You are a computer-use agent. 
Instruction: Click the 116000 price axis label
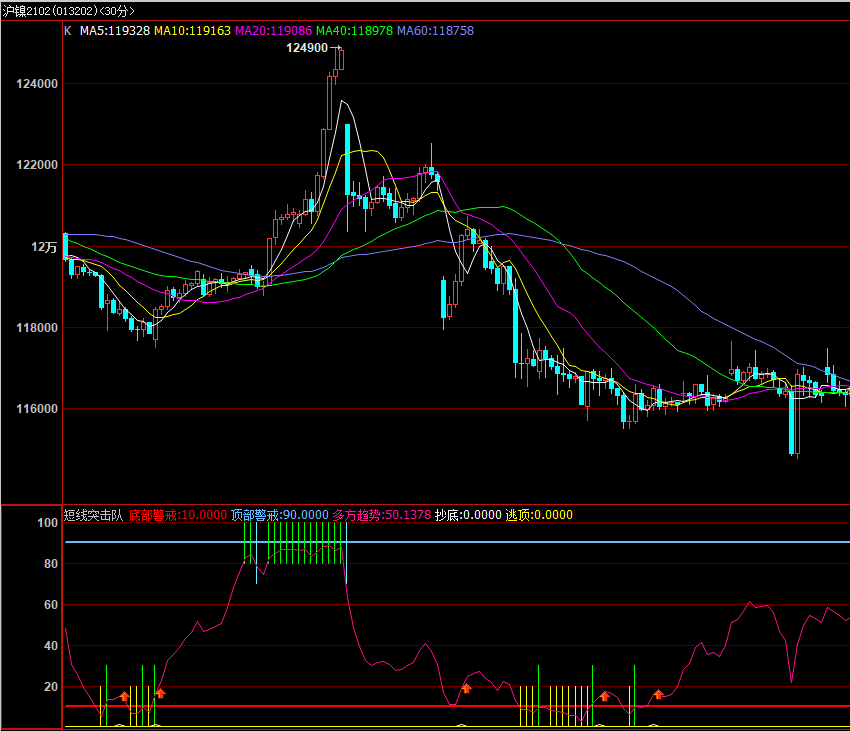37,409
